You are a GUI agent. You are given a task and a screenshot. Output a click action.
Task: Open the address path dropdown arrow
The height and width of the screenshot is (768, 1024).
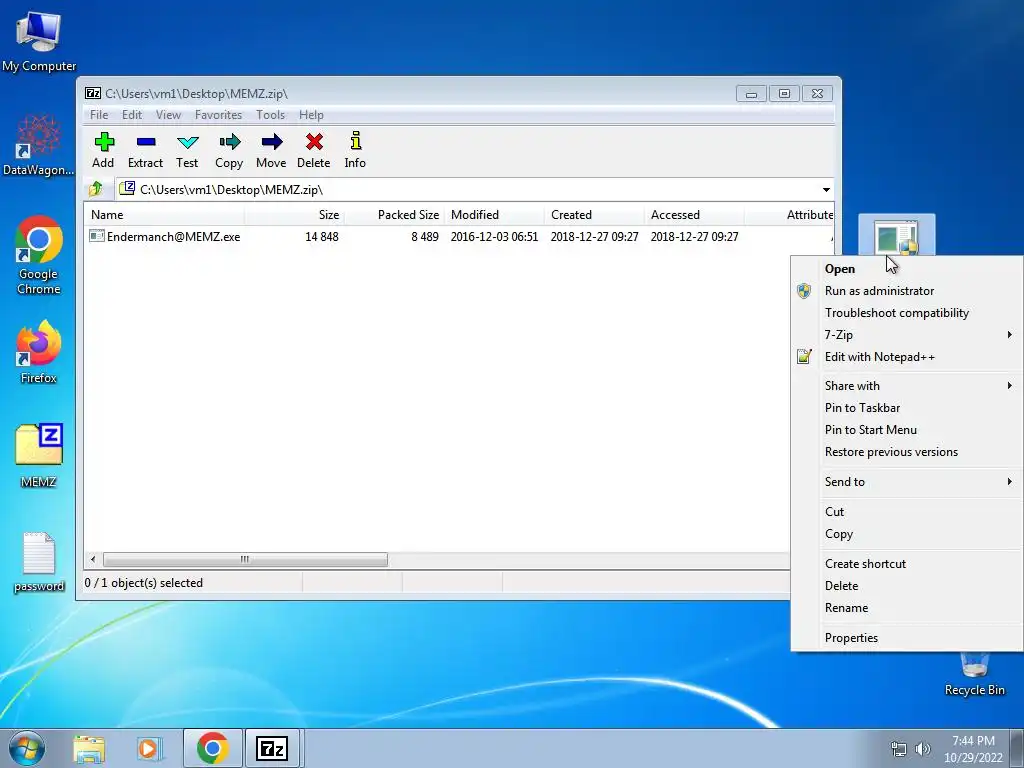tap(826, 190)
